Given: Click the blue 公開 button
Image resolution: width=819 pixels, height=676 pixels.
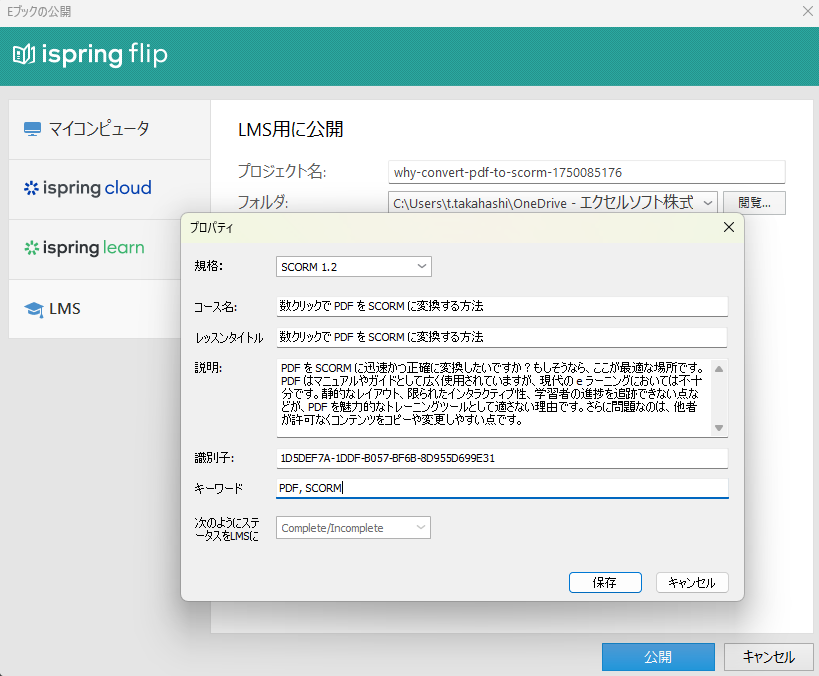Looking at the screenshot, I should tap(658, 657).
